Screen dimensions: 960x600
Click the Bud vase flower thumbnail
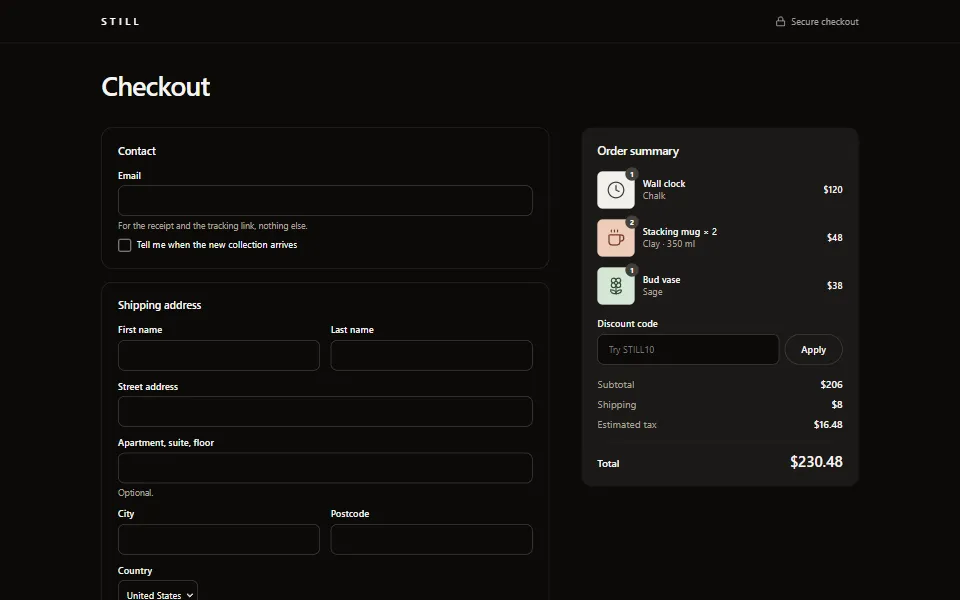616,286
